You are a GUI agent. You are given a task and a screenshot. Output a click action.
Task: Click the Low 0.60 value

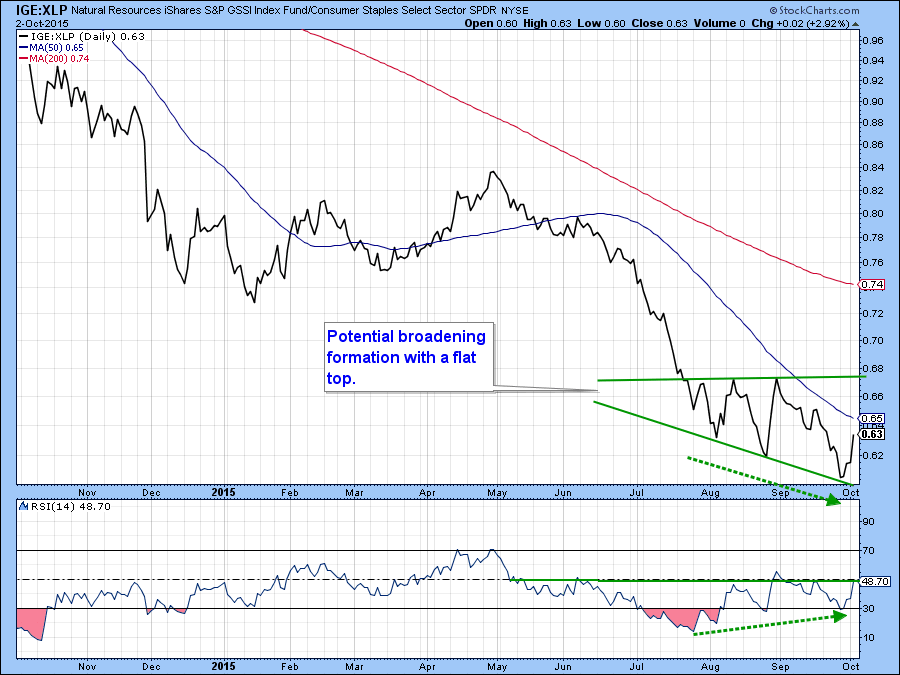tap(601, 24)
